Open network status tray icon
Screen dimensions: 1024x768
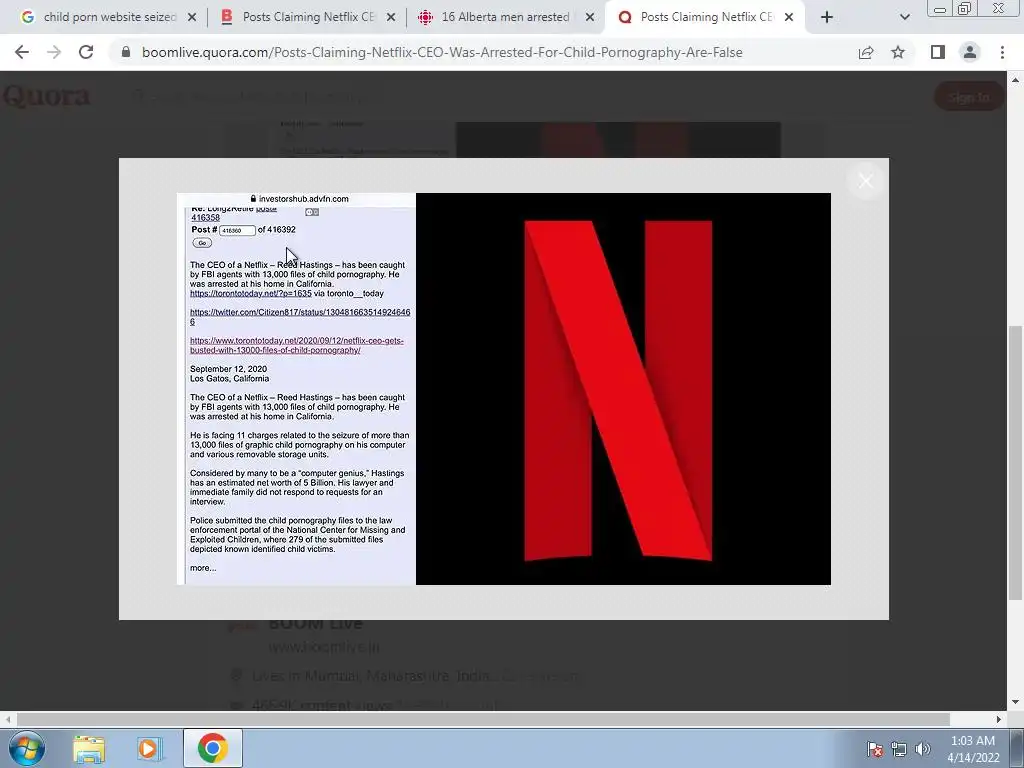pos(899,749)
